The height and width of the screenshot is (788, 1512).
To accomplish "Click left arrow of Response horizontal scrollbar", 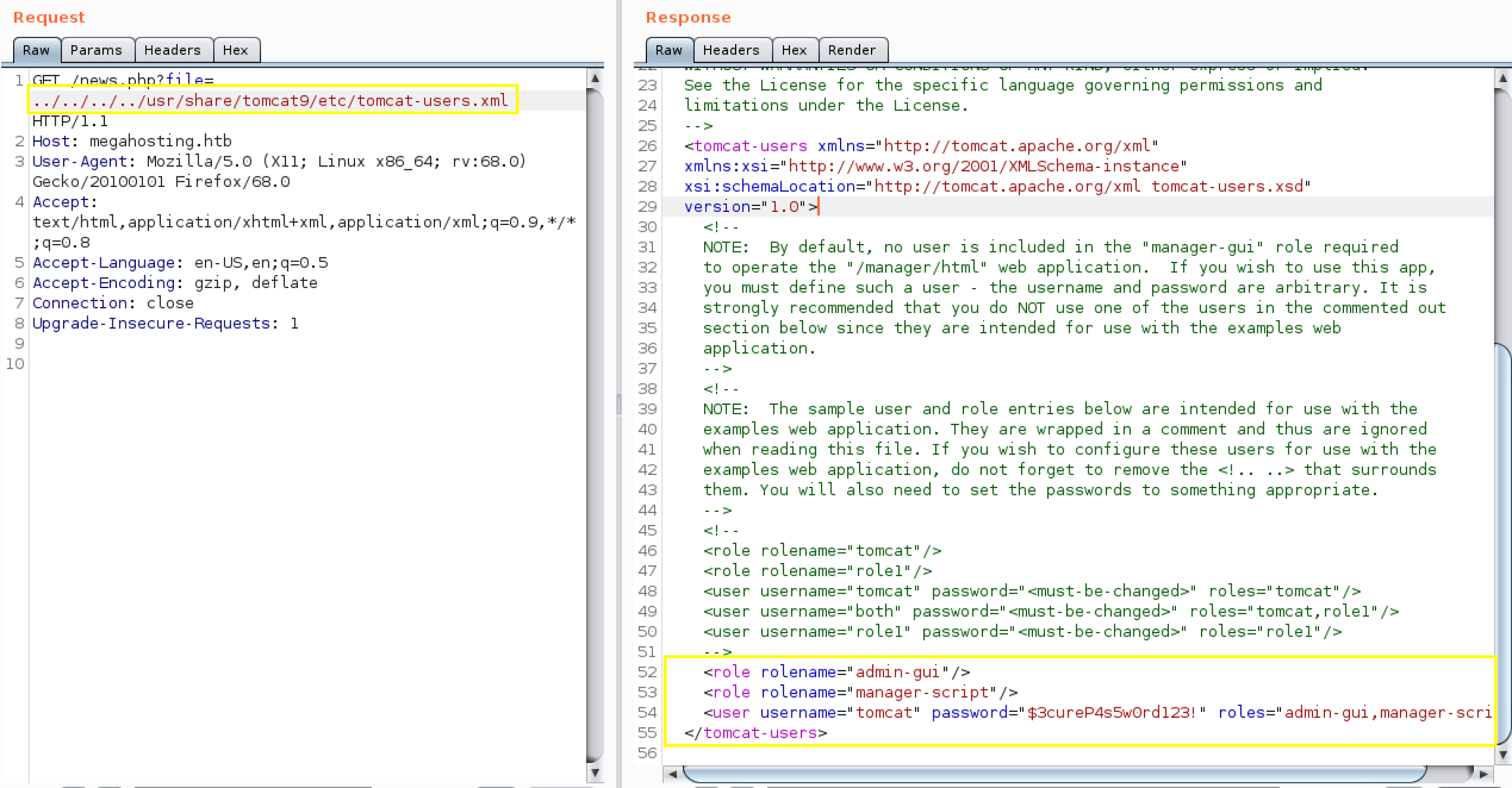I will point(673,774).
